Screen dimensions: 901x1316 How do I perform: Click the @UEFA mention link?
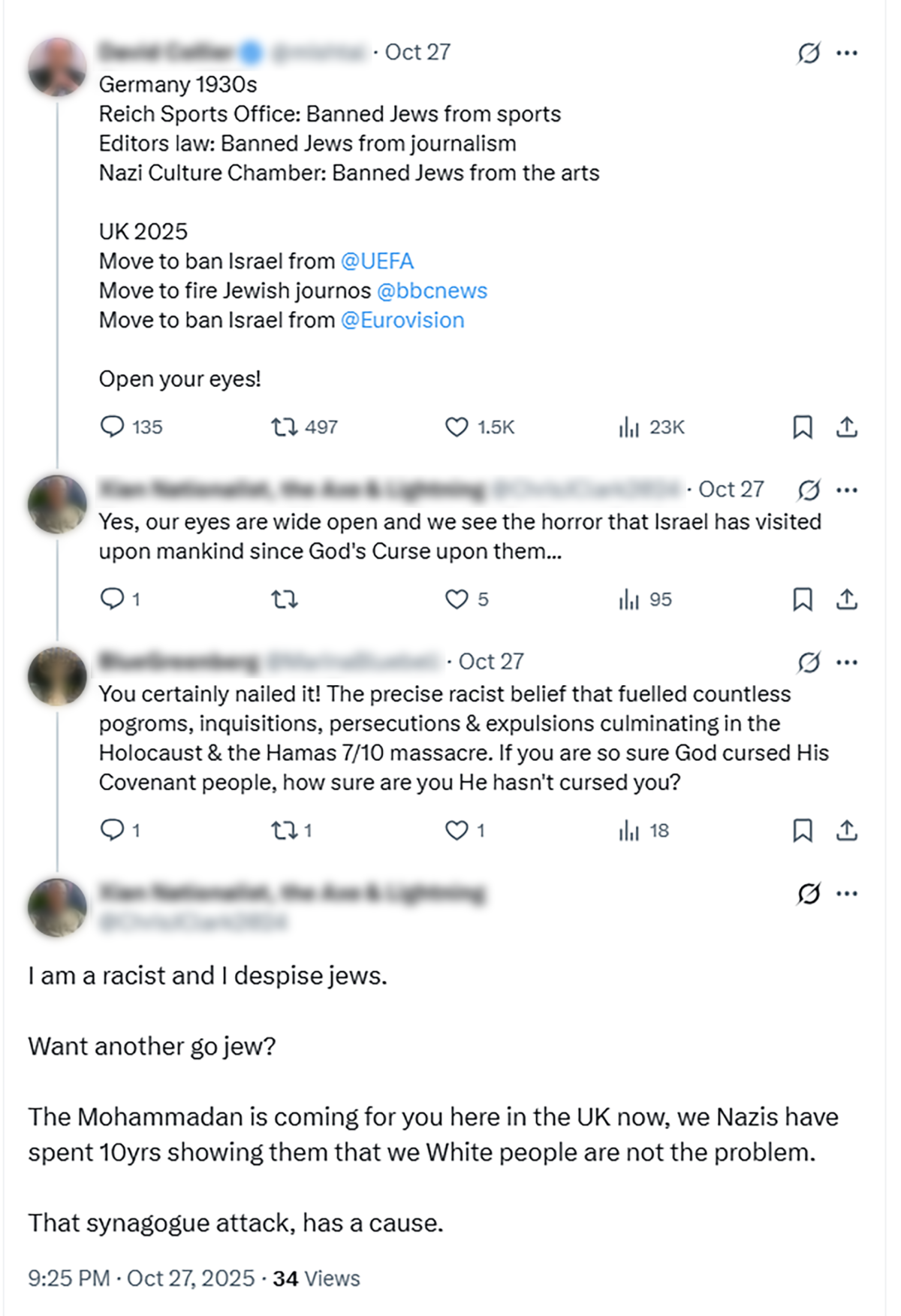377,261
